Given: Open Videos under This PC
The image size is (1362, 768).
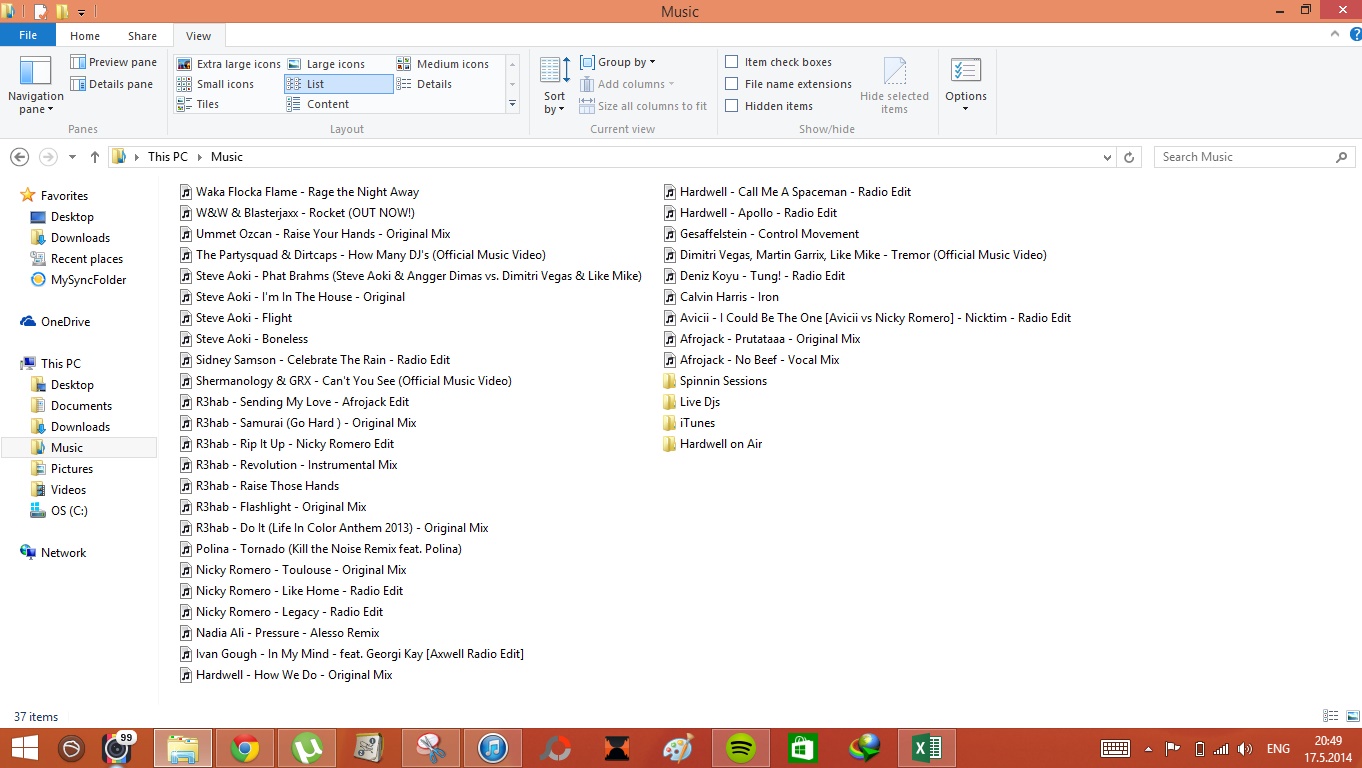Looking at the screenshot, I should click(x=68, y=490).
